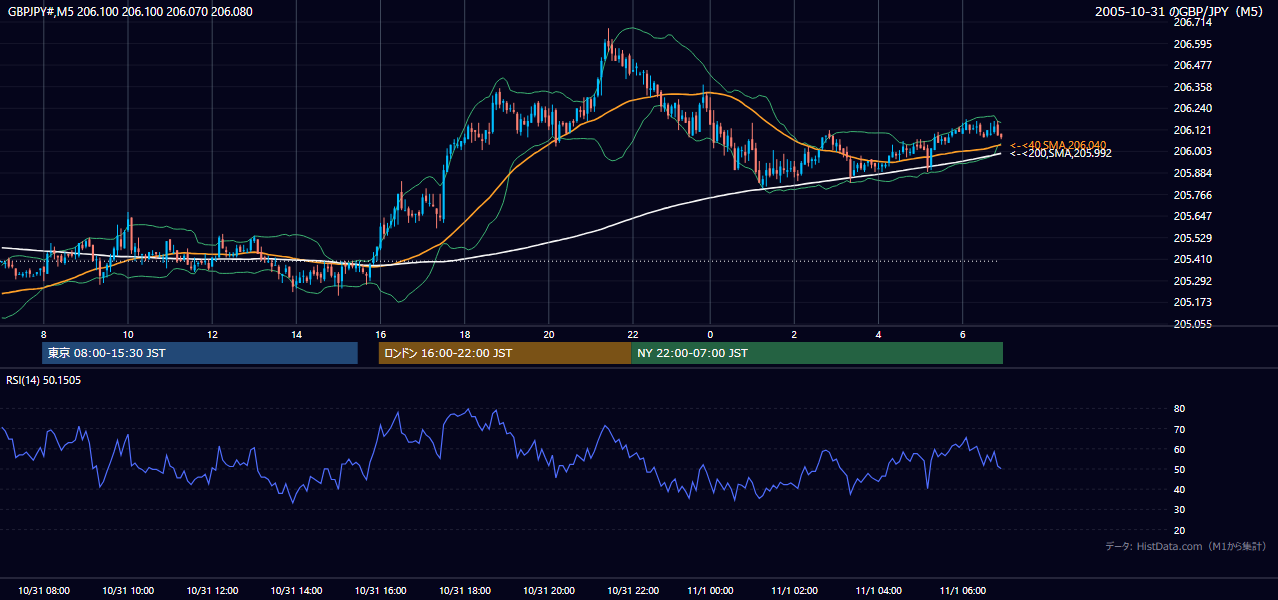Image resolution: width=1278 pixels, height=600 pixels.
Task: Click hour label 6 under the price chart
Action: [962, 334]
